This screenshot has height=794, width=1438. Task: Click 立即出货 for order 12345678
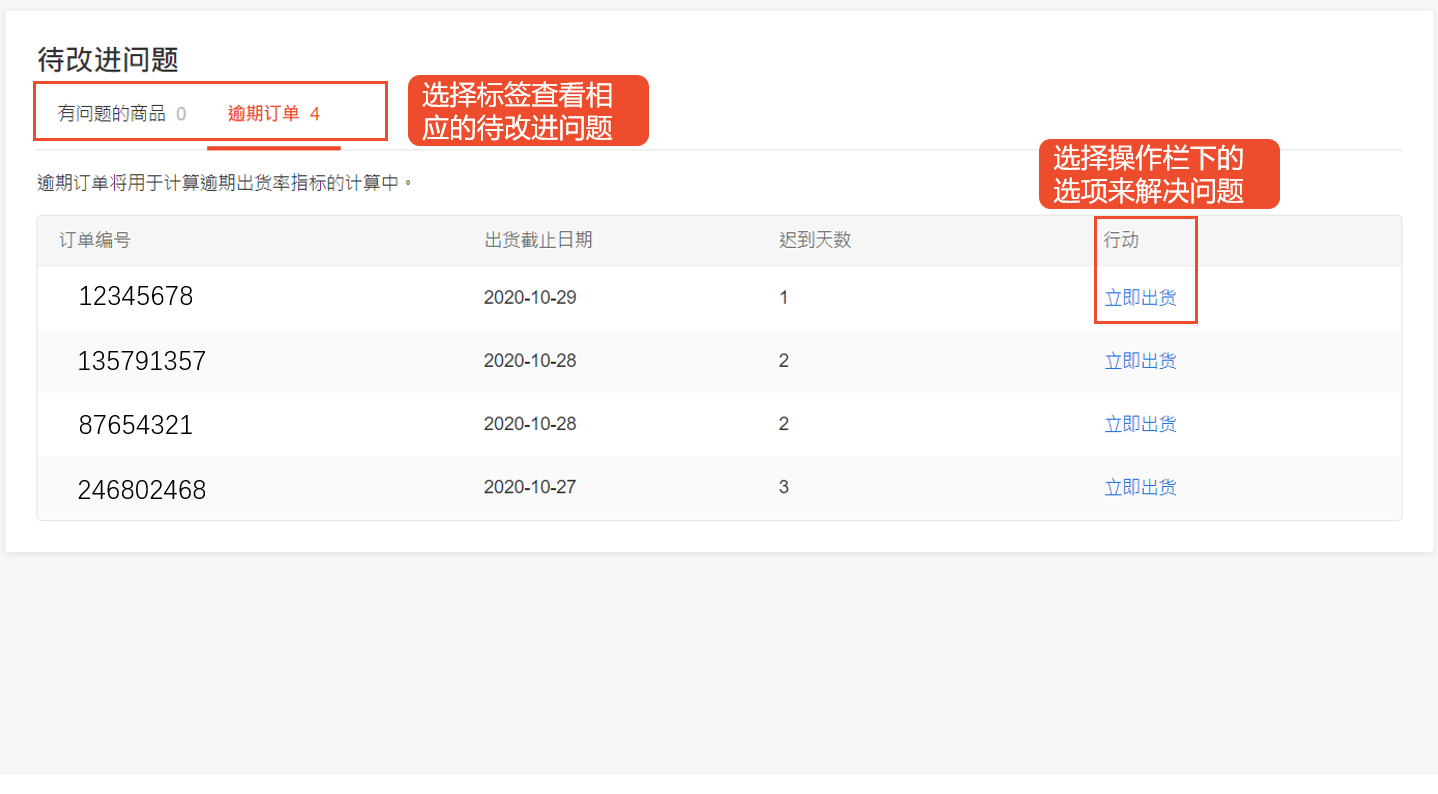pyautogui.click(x=1140, y=298)
